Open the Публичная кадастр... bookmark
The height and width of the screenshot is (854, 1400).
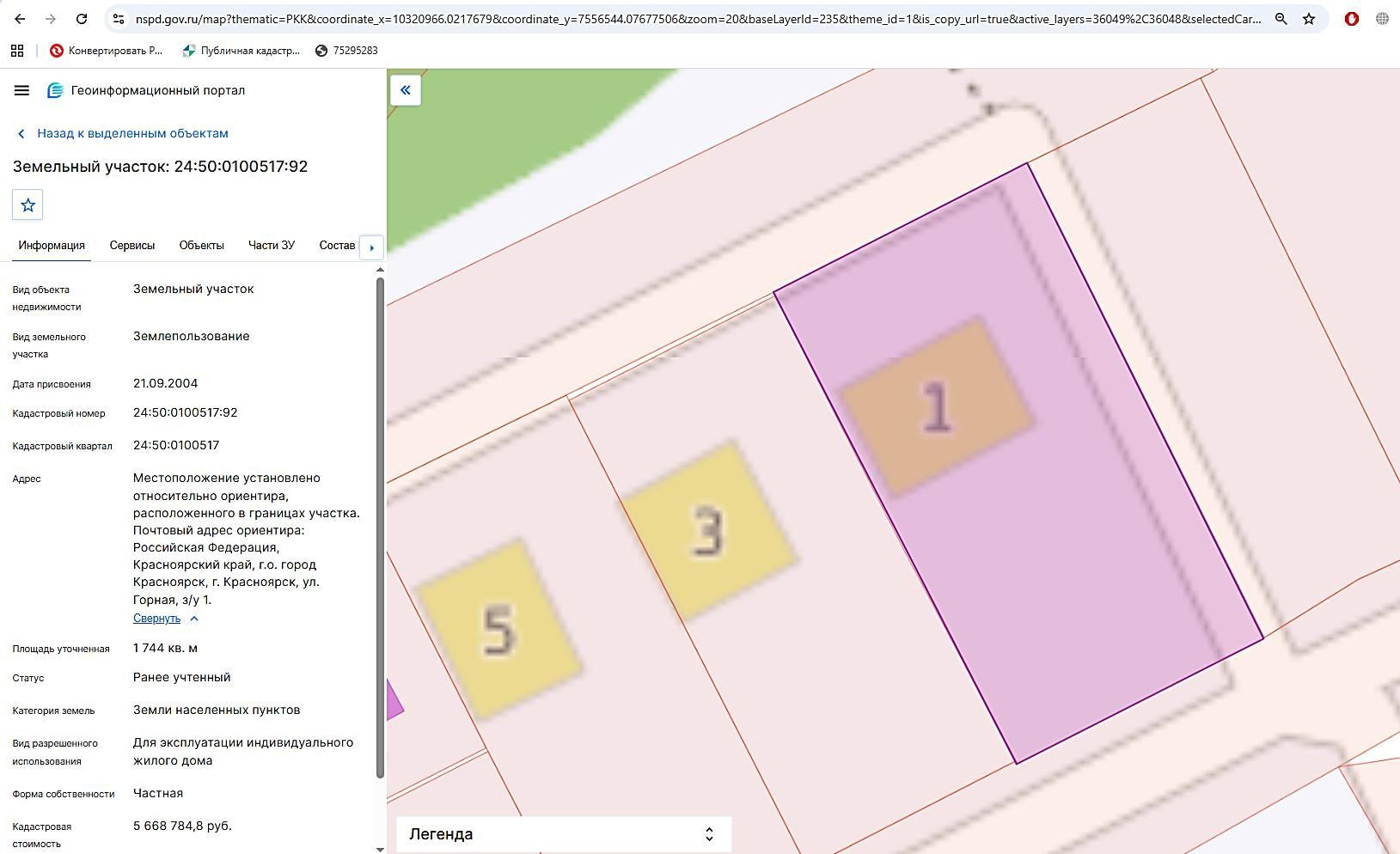click(x=241, y=51)
